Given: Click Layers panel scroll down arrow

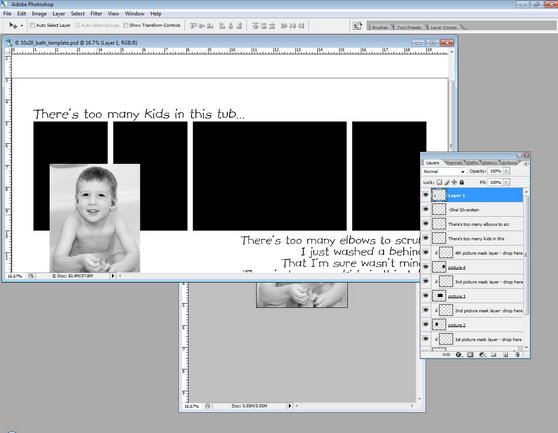Looking at the screenshot, I should coord(526,348).
